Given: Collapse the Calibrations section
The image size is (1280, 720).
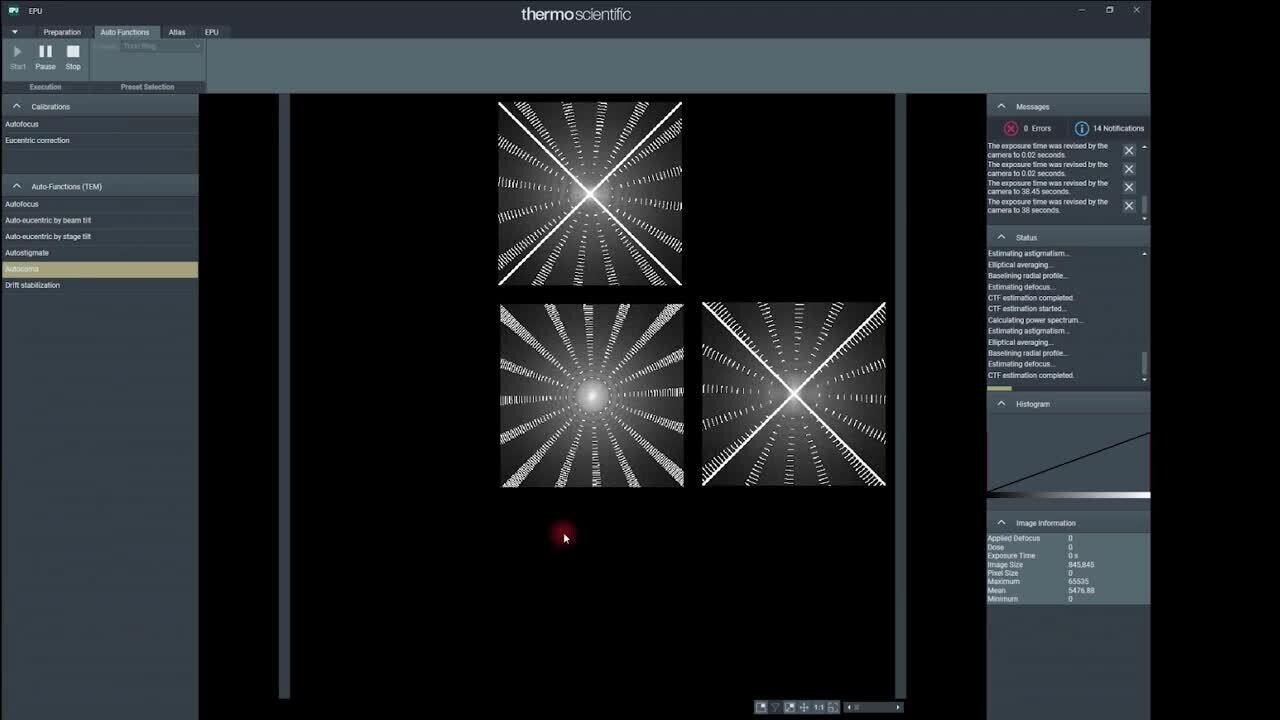Looking at the screenshot, I should click(x=16, y=106).
